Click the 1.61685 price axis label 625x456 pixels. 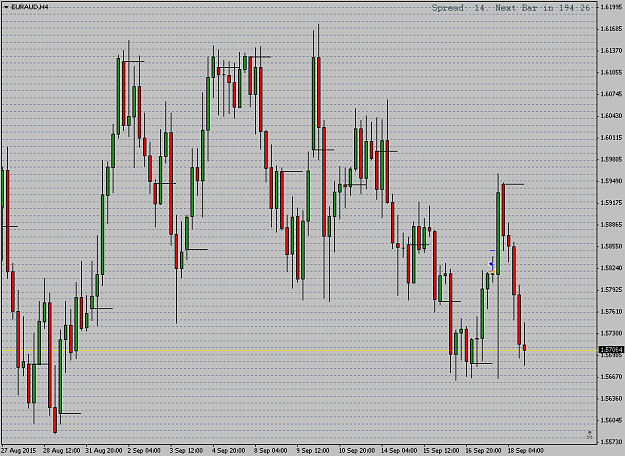(611, 29)
